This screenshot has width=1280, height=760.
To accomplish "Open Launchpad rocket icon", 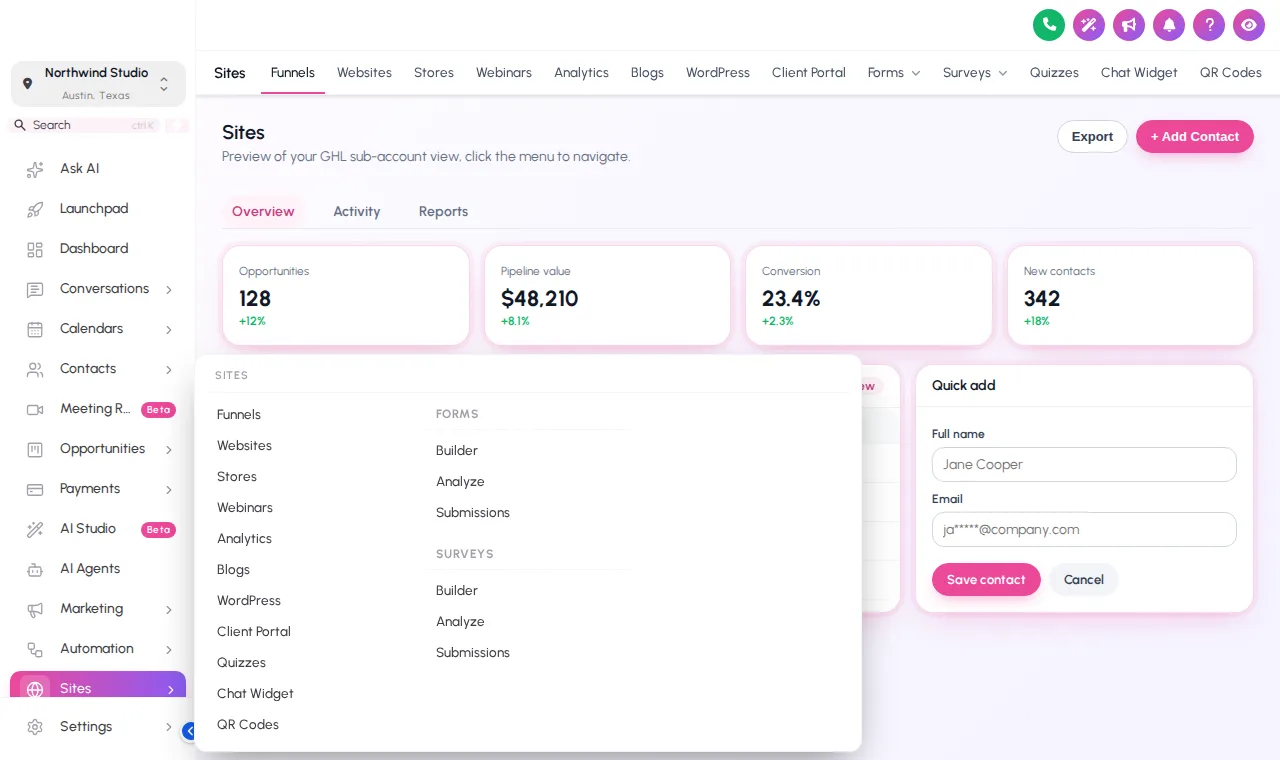I will [x=35, y=209].
